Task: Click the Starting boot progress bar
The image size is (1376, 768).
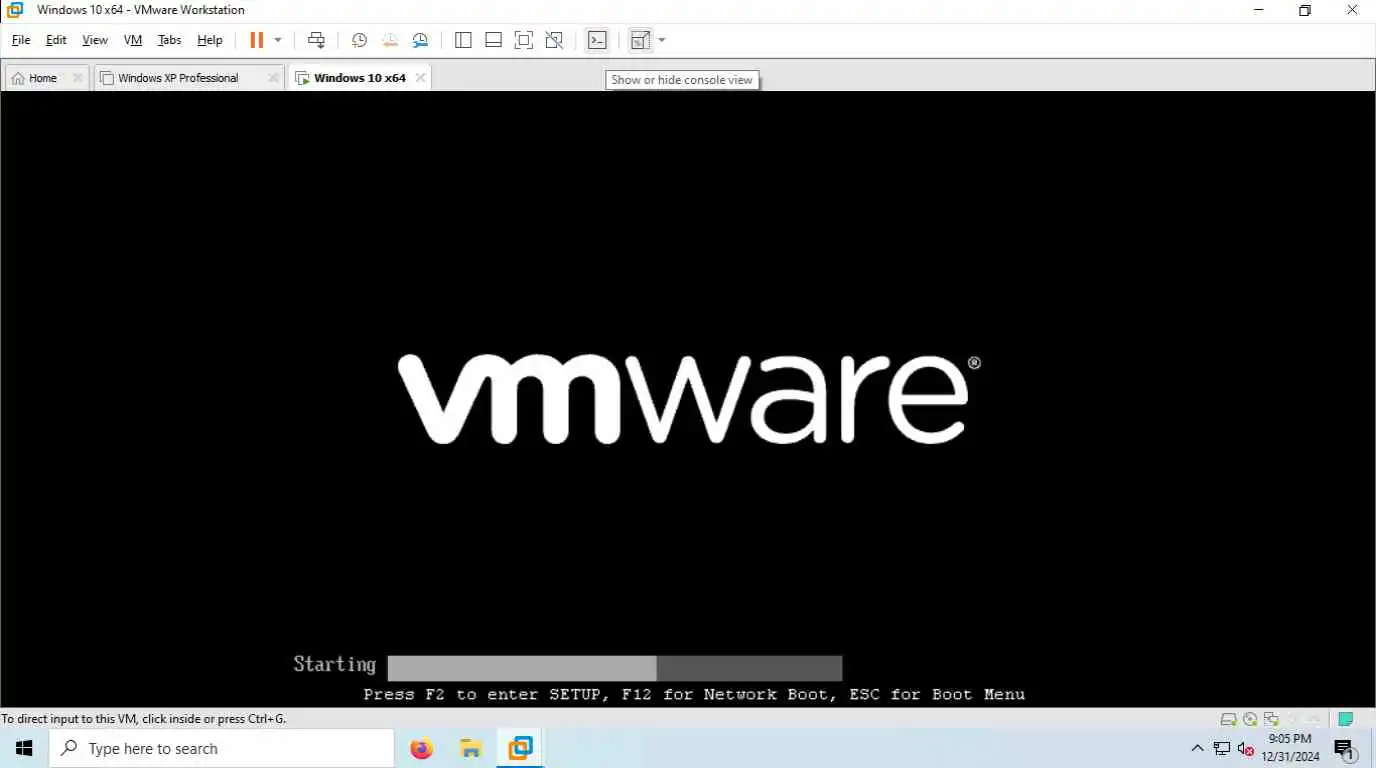Action: [614, 668]
